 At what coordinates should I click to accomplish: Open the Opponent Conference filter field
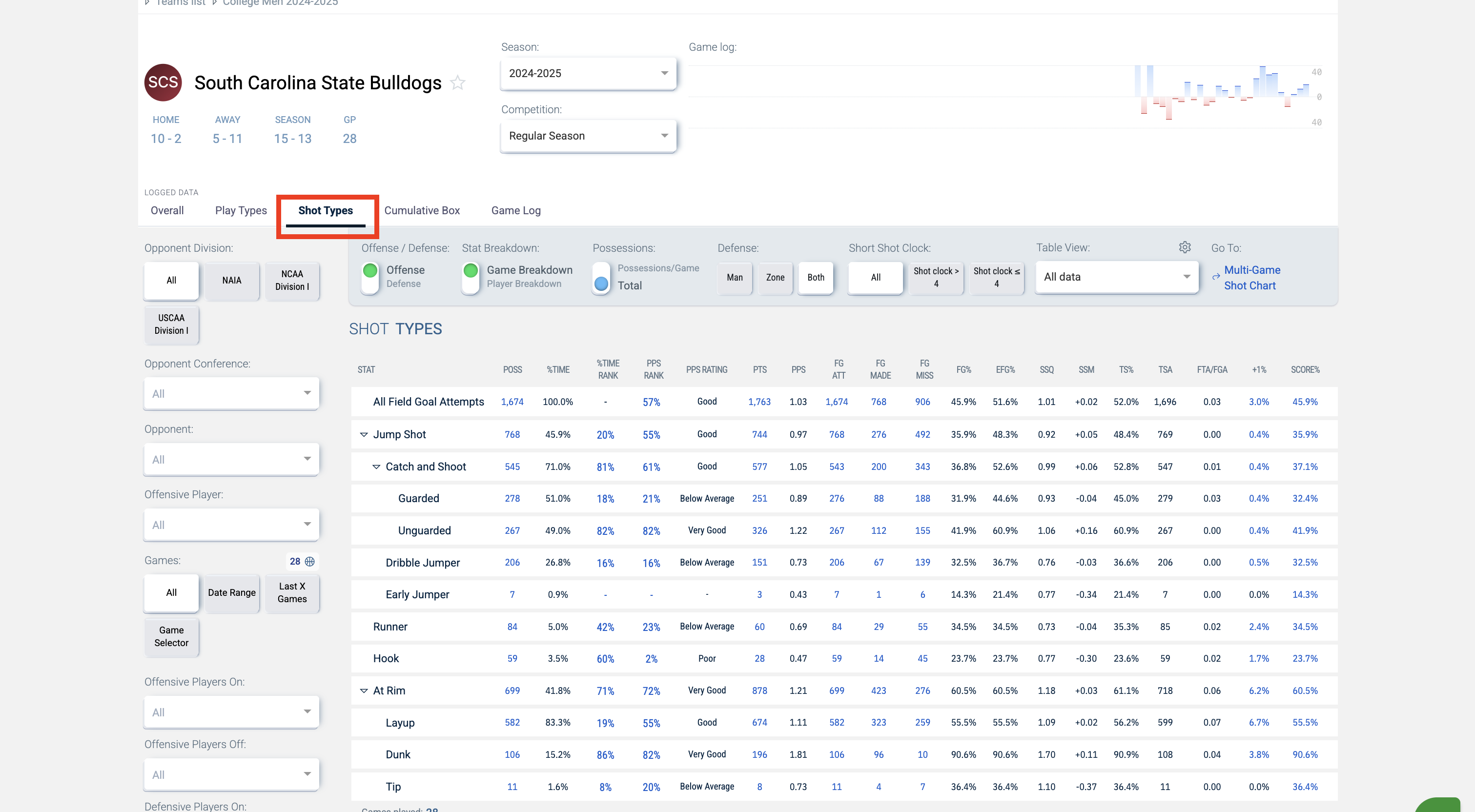pos(231,394)
